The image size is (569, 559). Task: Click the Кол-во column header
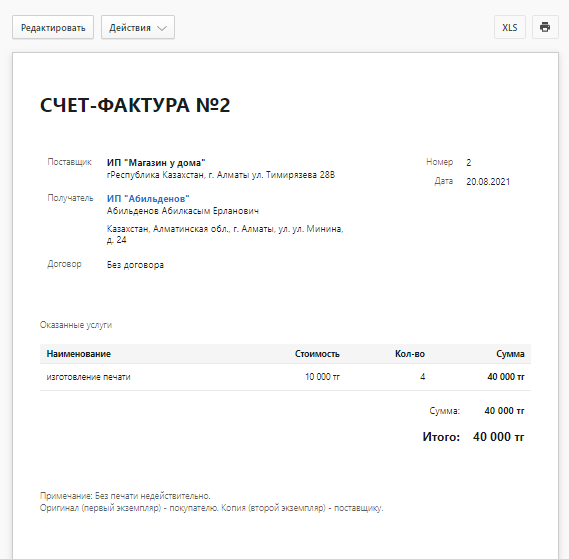[410, 354]
